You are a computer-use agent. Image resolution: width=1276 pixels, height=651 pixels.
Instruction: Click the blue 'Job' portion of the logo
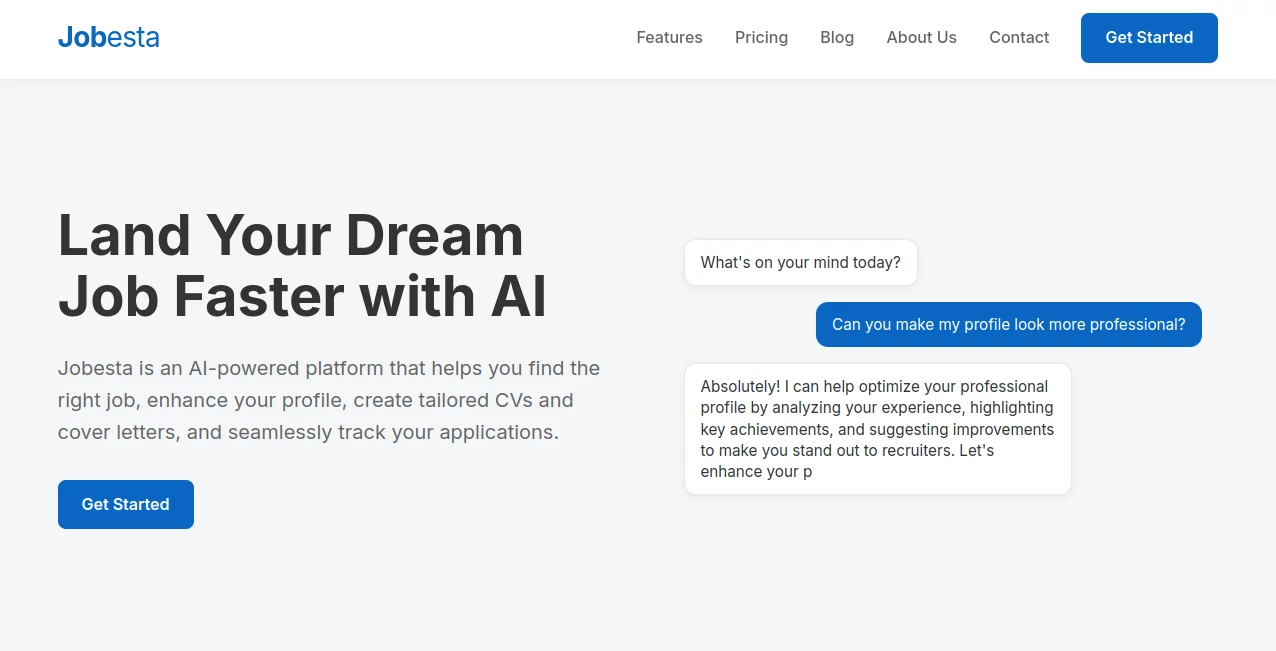[80, 37]
